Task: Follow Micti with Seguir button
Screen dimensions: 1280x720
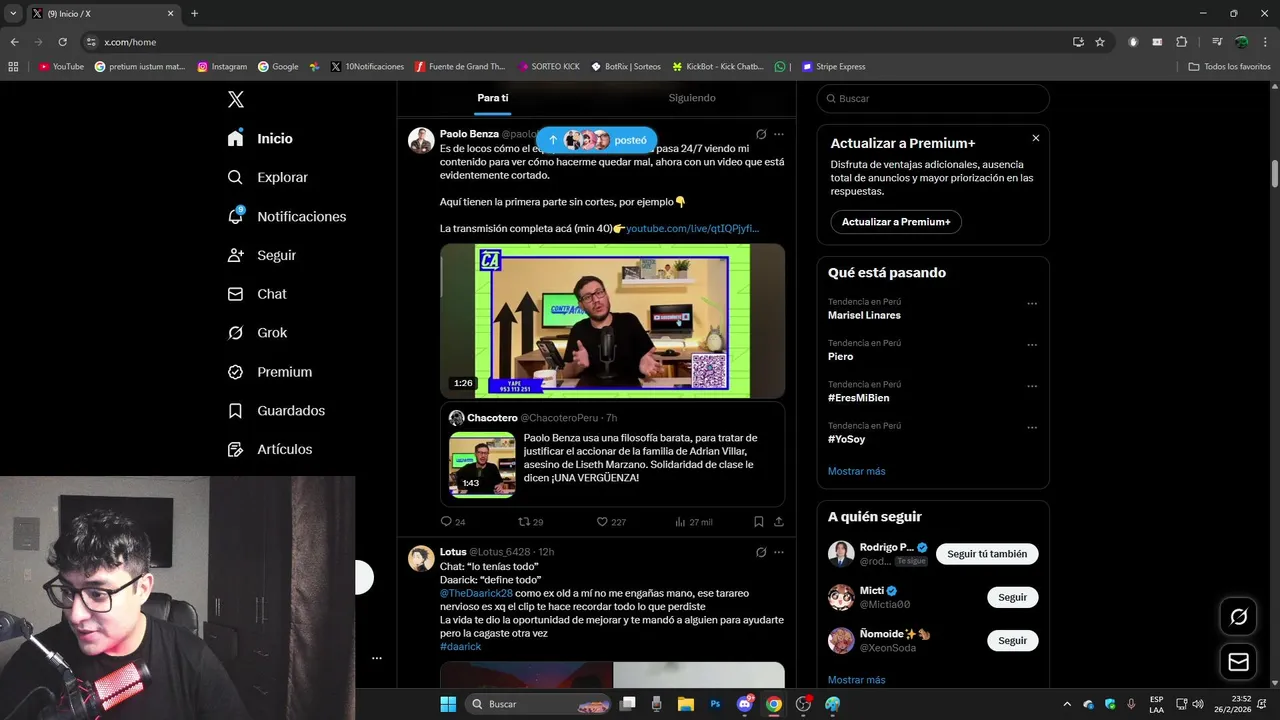Action: click(x=1012, y=597)
